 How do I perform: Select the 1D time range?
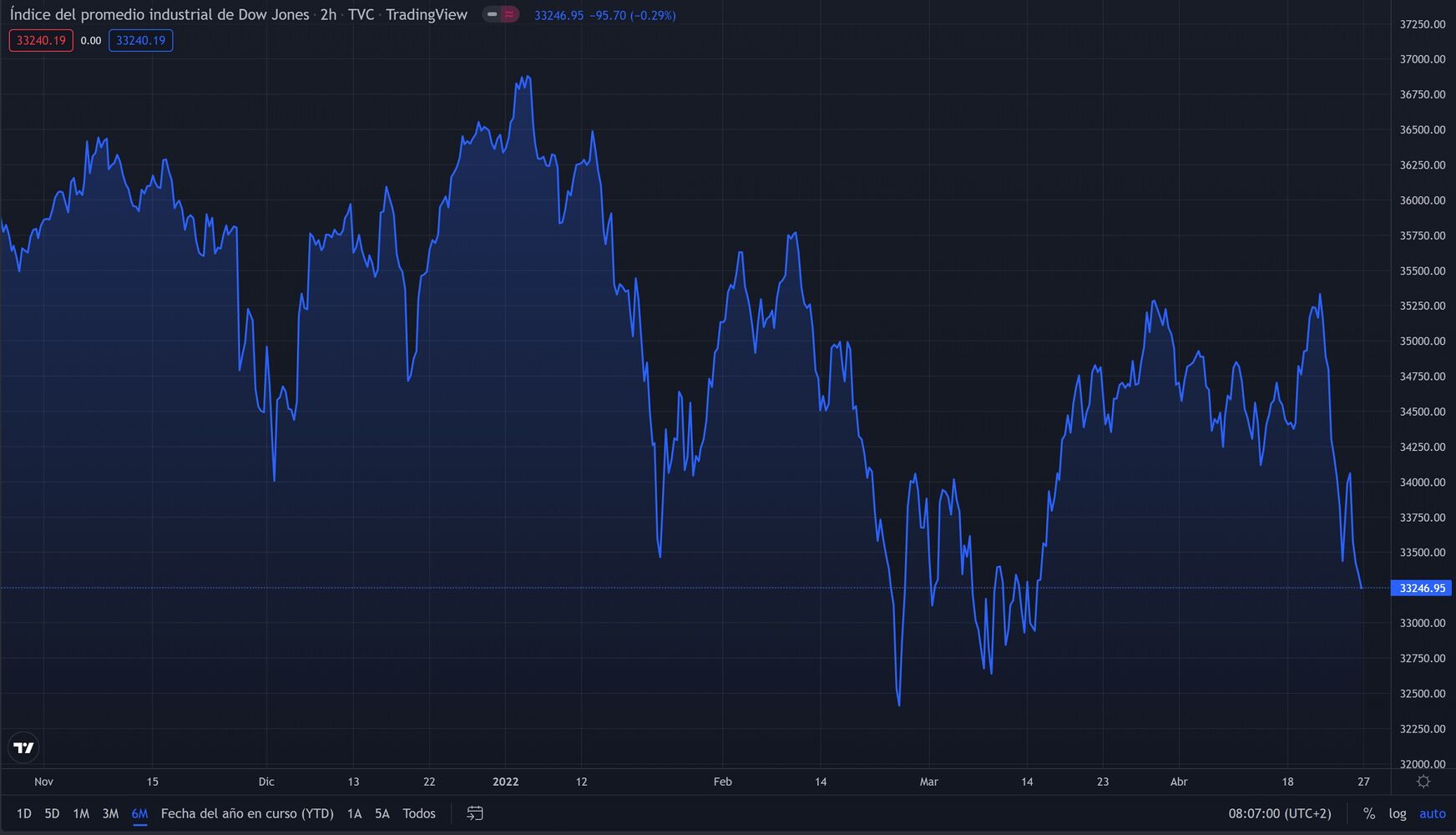24,813
